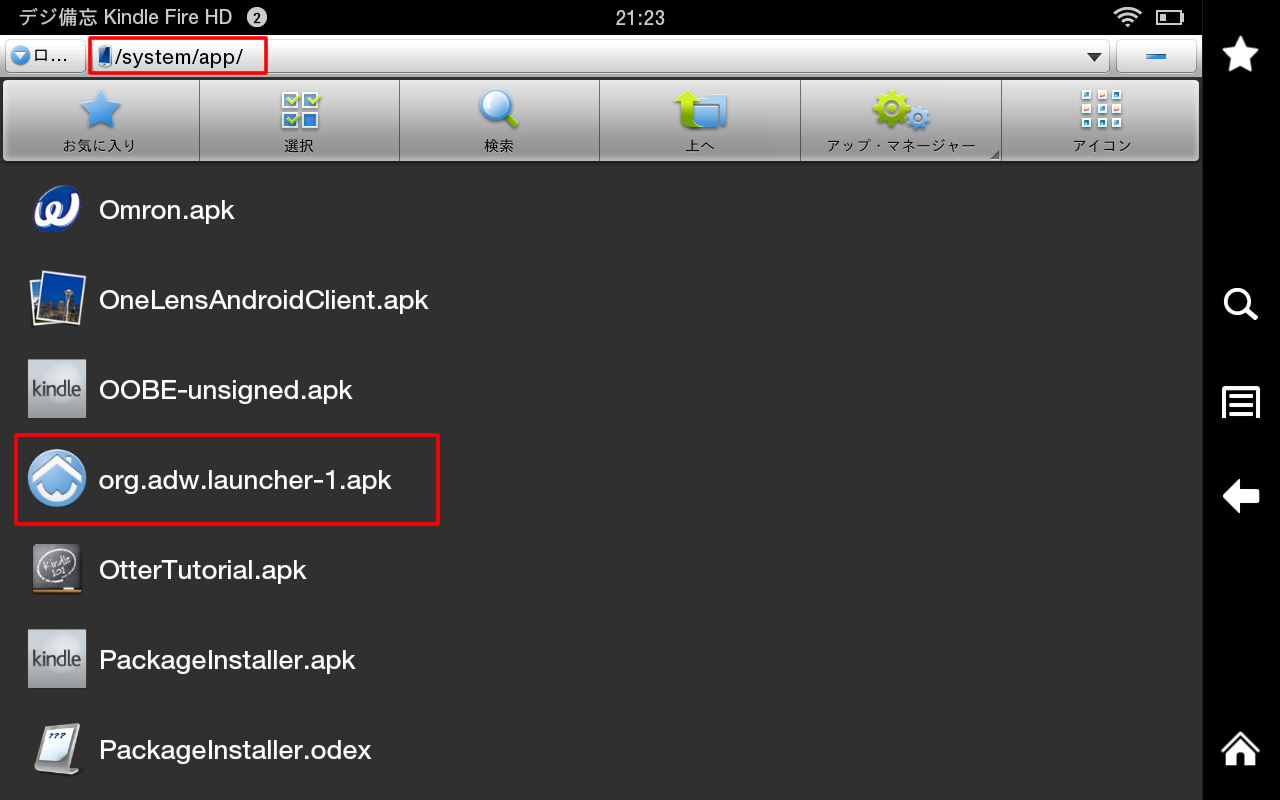Tap the back arrow in right sidebar
This screenshot has width=1280, height=800.
coord(1241,496)
